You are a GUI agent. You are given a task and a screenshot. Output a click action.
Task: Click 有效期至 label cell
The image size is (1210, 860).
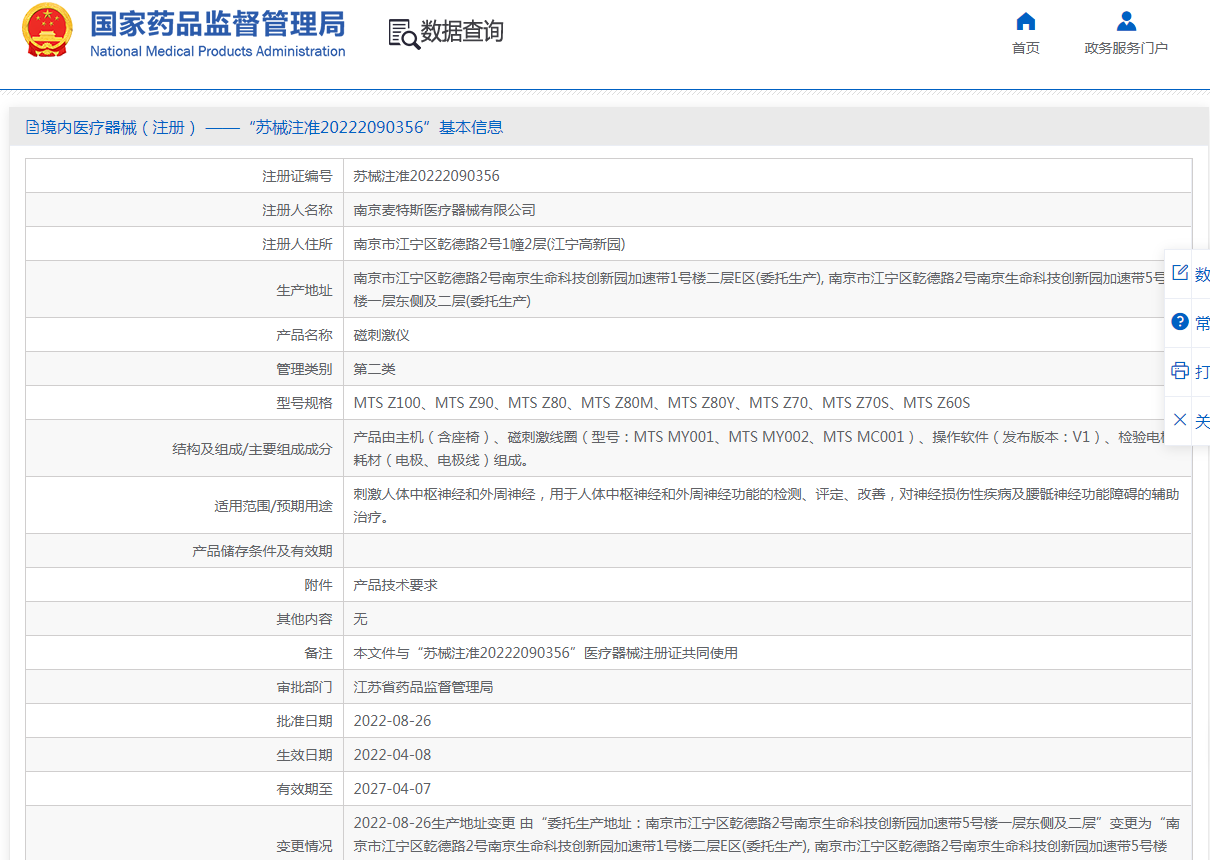point(185,789)
